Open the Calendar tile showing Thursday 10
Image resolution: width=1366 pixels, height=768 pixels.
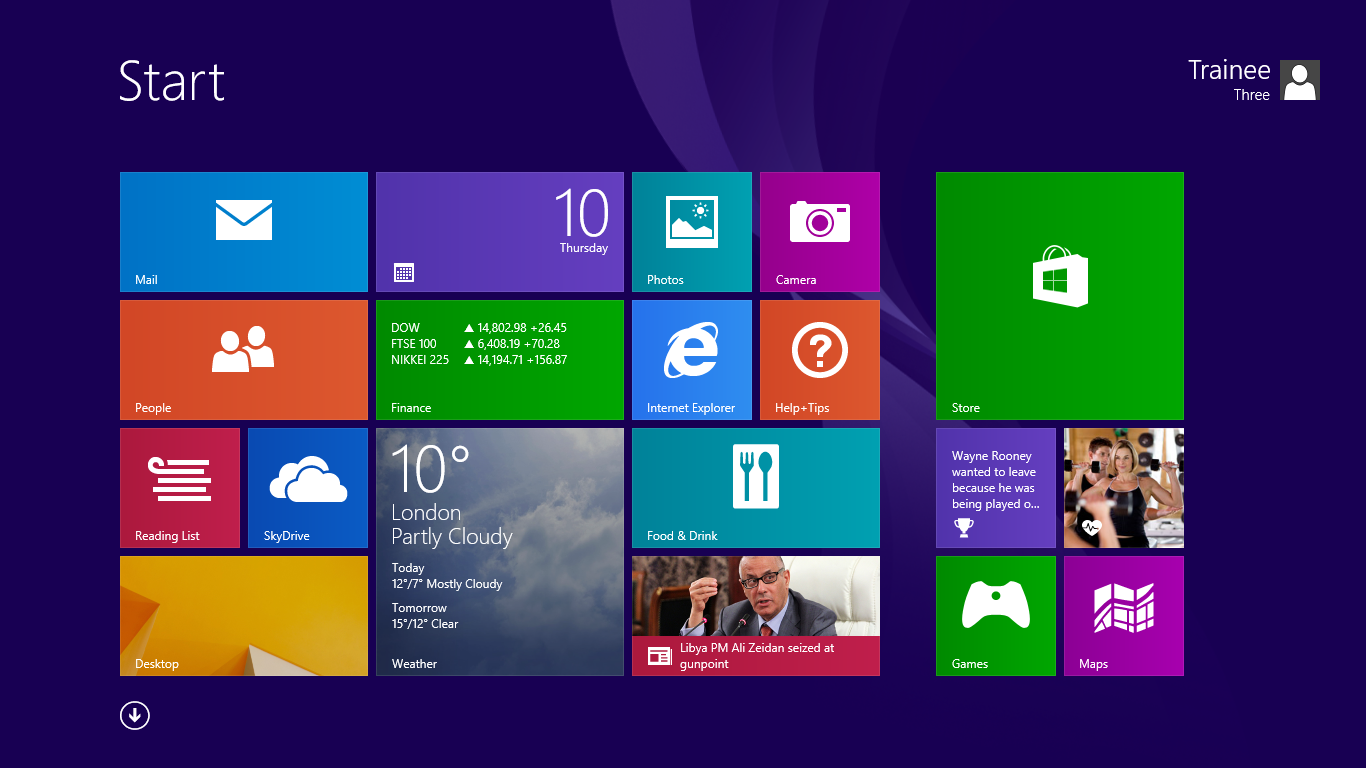[x=499, y=231]
